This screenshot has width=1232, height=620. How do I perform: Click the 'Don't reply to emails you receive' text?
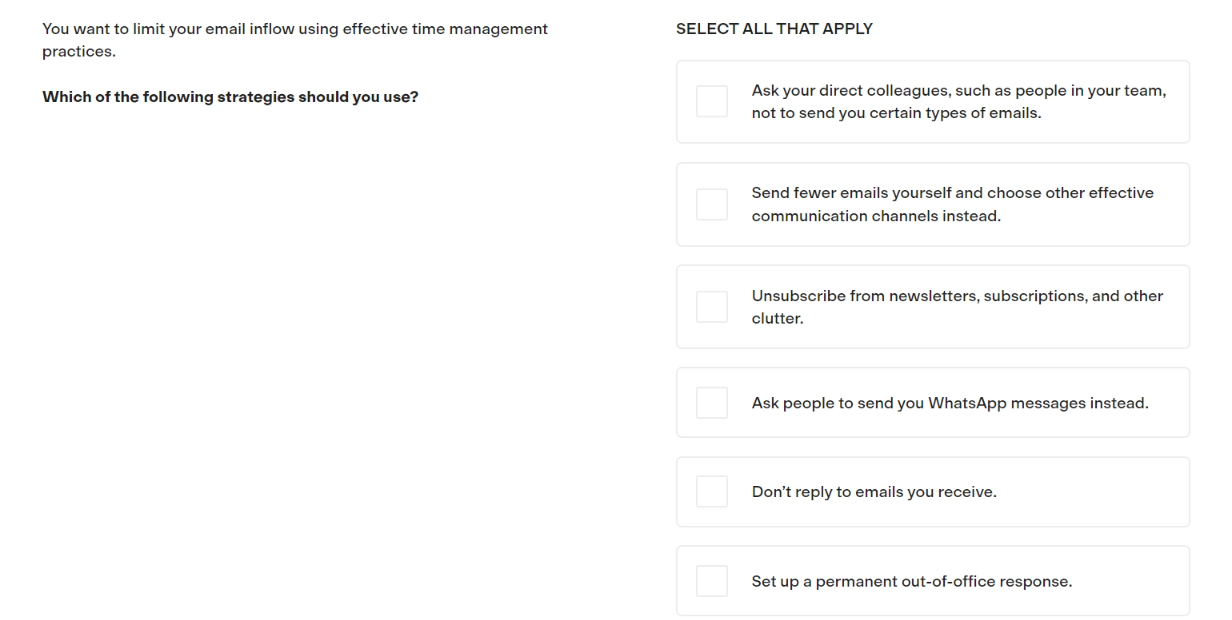tap(874, 492)
